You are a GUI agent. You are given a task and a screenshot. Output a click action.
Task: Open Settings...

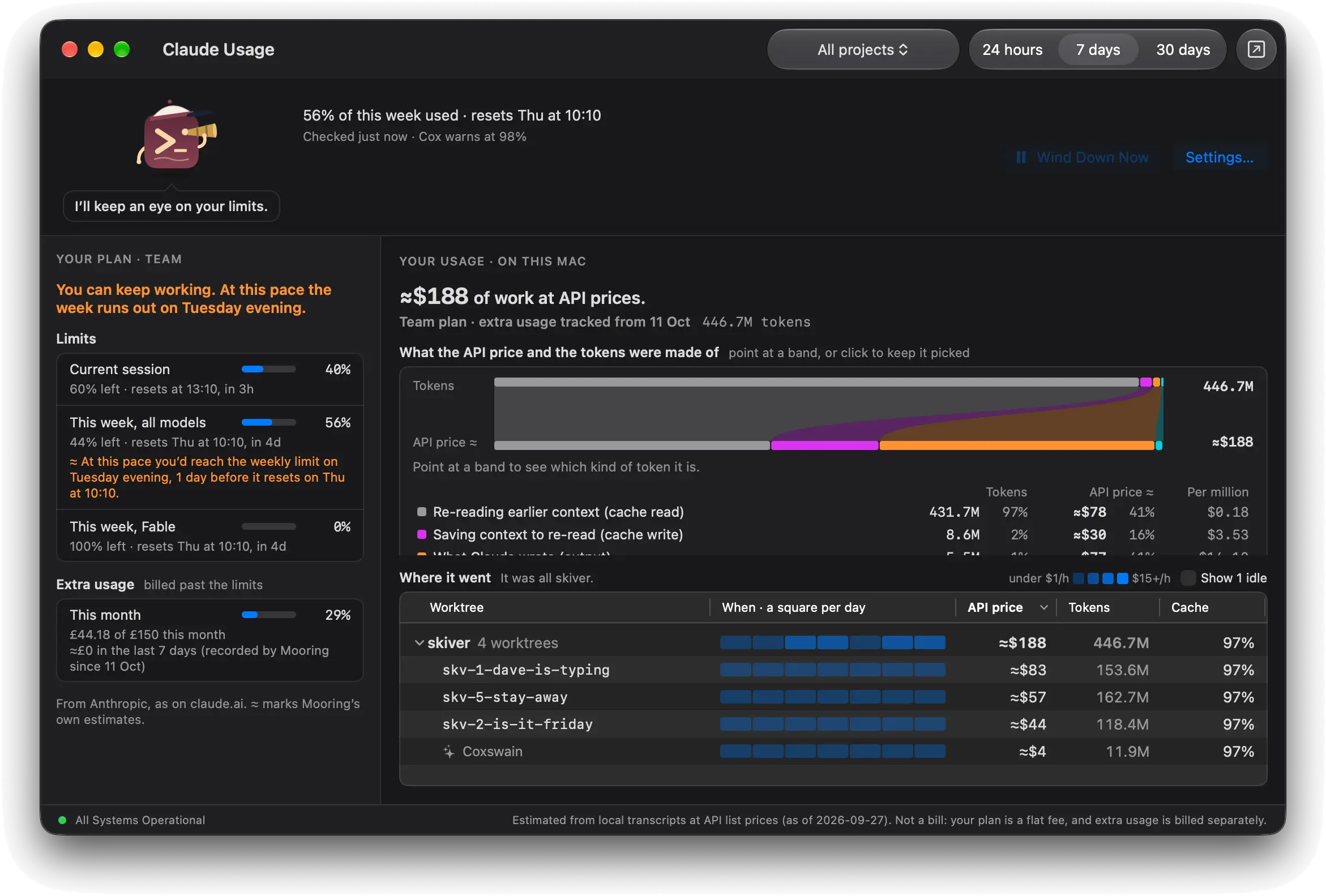click(x=1220, y=157)
